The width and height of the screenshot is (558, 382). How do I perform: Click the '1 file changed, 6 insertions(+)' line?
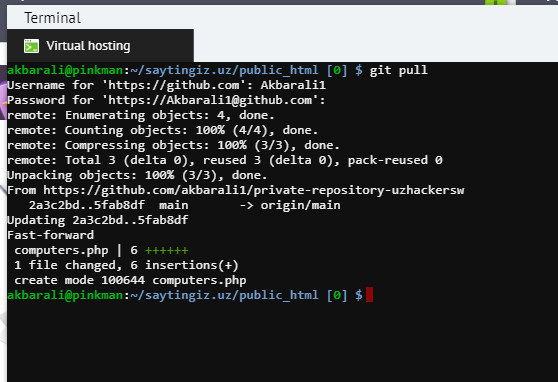click(x=126, y=265)
